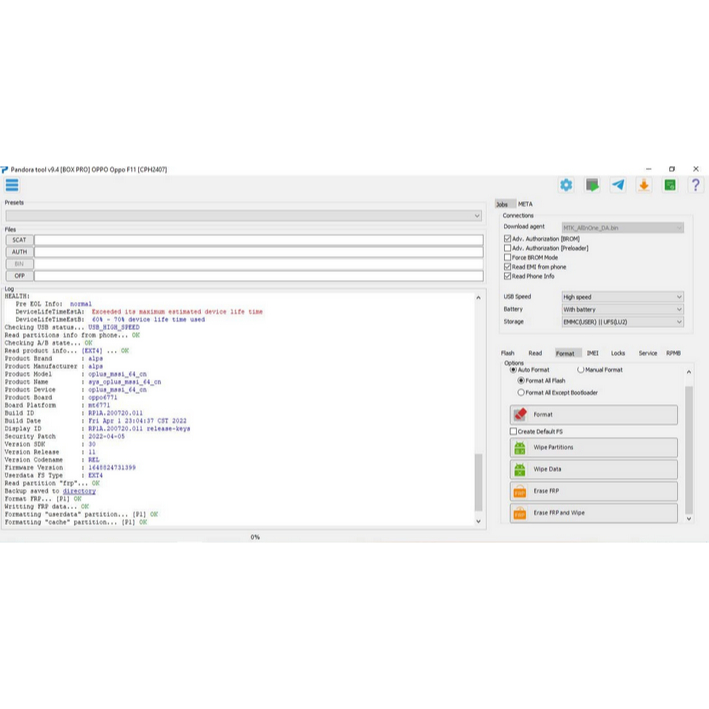Screen dimensions: 709x709
Task: Click the green flag toolbar icon
Action: coord(592,185)
